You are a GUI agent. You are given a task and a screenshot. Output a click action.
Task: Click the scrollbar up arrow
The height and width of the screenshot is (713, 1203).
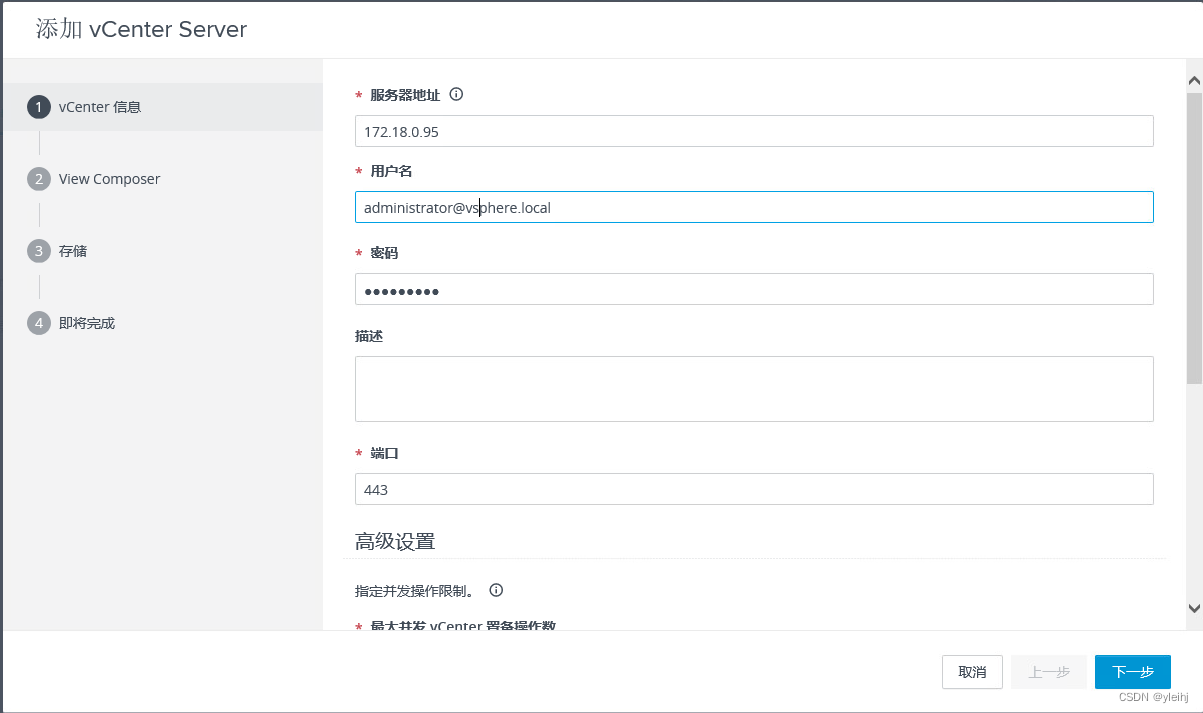click(1194, 81)
